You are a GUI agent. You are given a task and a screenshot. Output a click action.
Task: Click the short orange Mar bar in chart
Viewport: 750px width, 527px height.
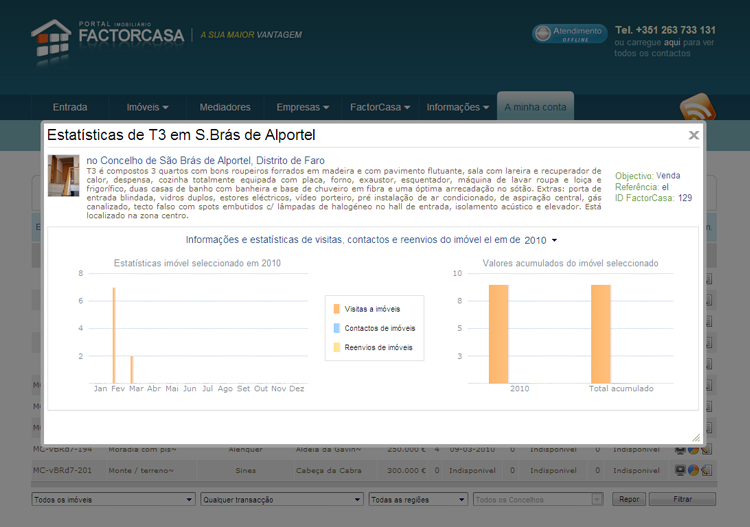click(132, 370)
